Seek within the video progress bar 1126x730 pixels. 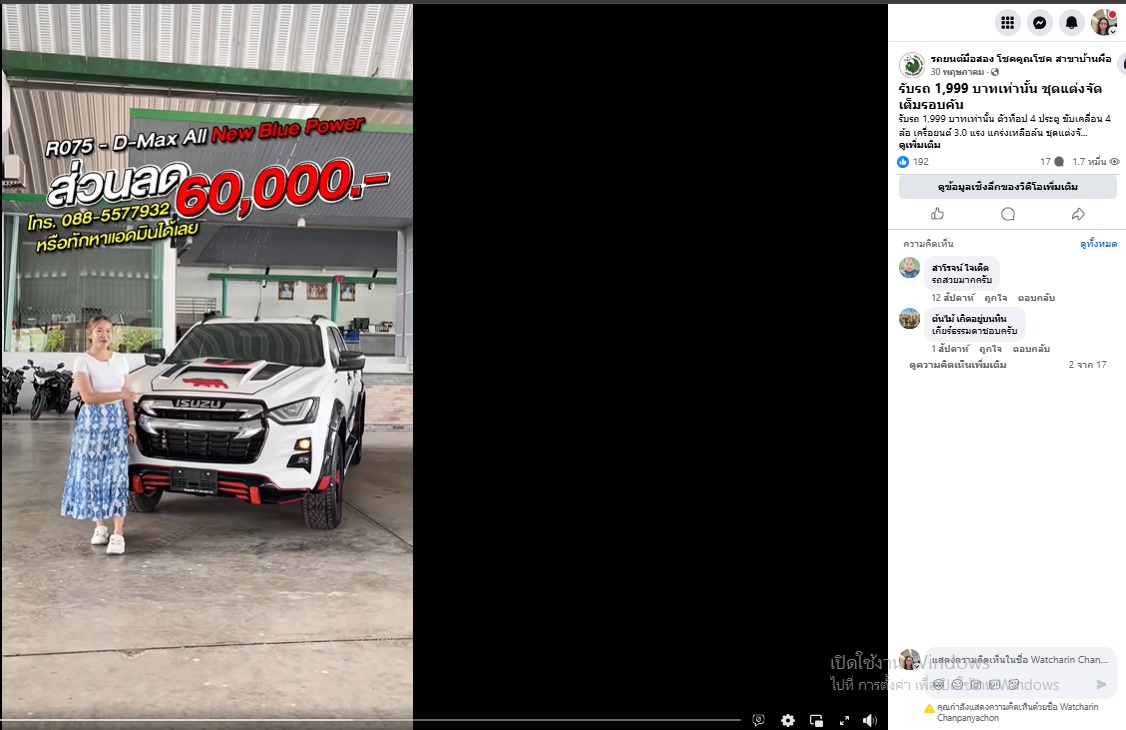coord(371,719)
